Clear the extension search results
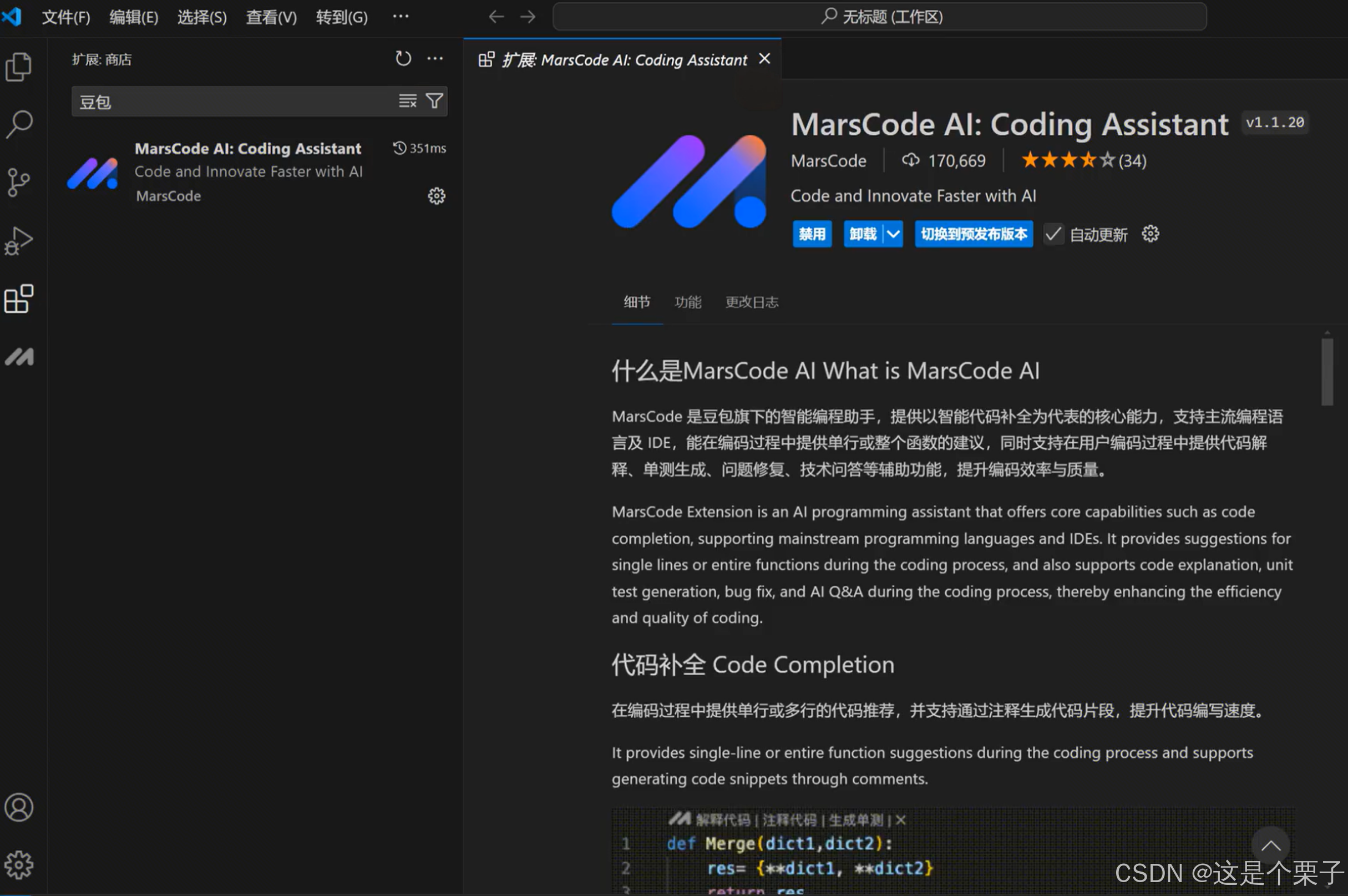The width and height of the screenshot is (1348, 896). [407, 102]
